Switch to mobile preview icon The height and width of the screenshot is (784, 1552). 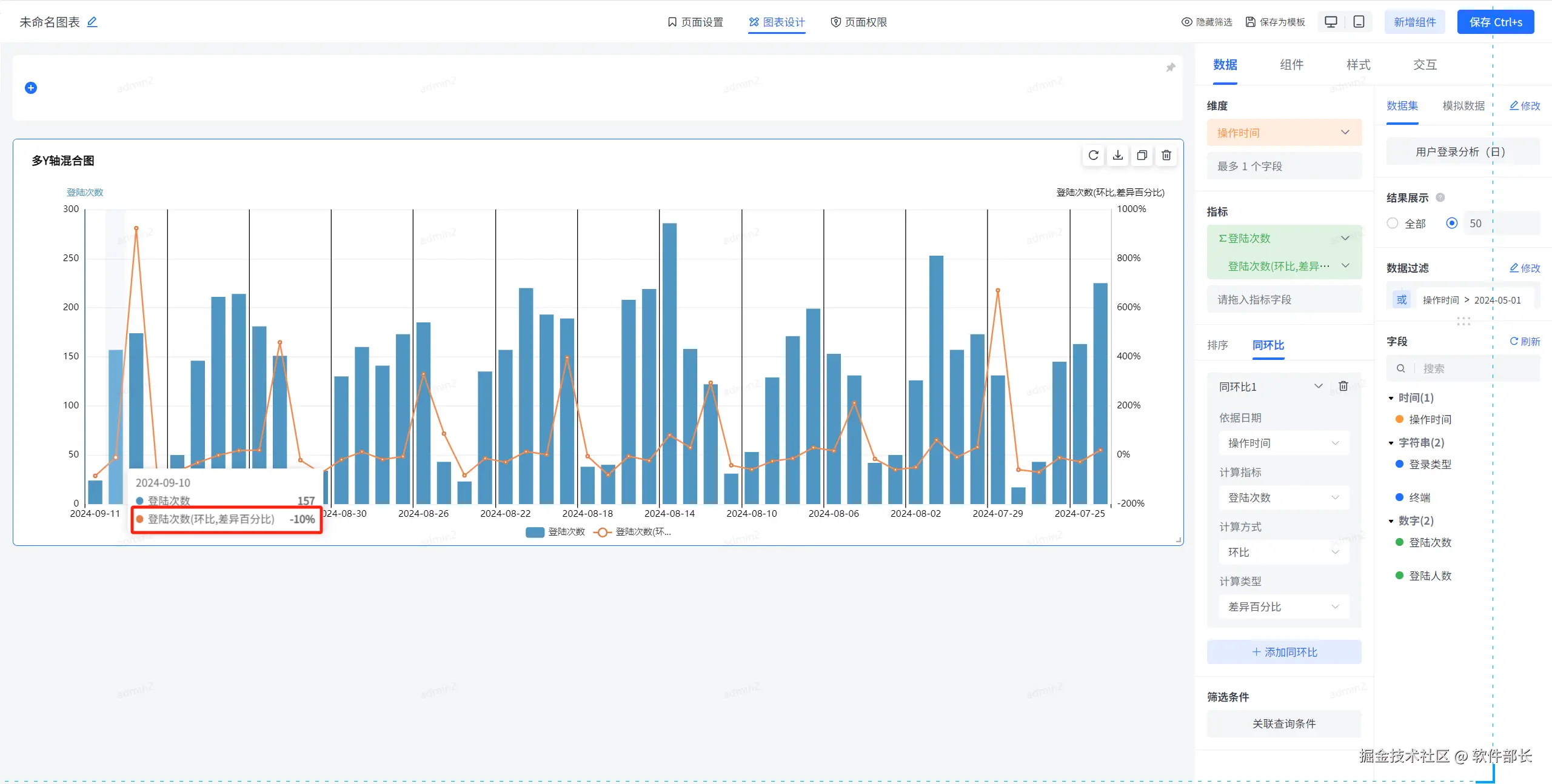click(x=1359, y=22)
